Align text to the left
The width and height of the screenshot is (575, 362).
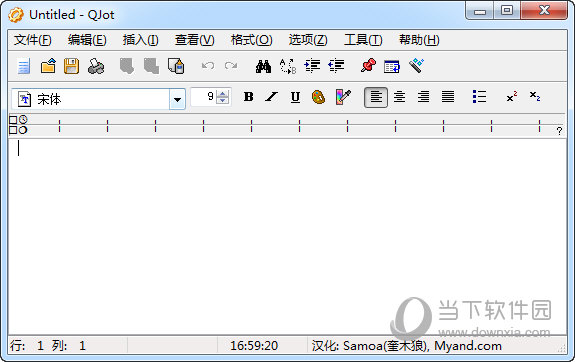coord(376,97)
